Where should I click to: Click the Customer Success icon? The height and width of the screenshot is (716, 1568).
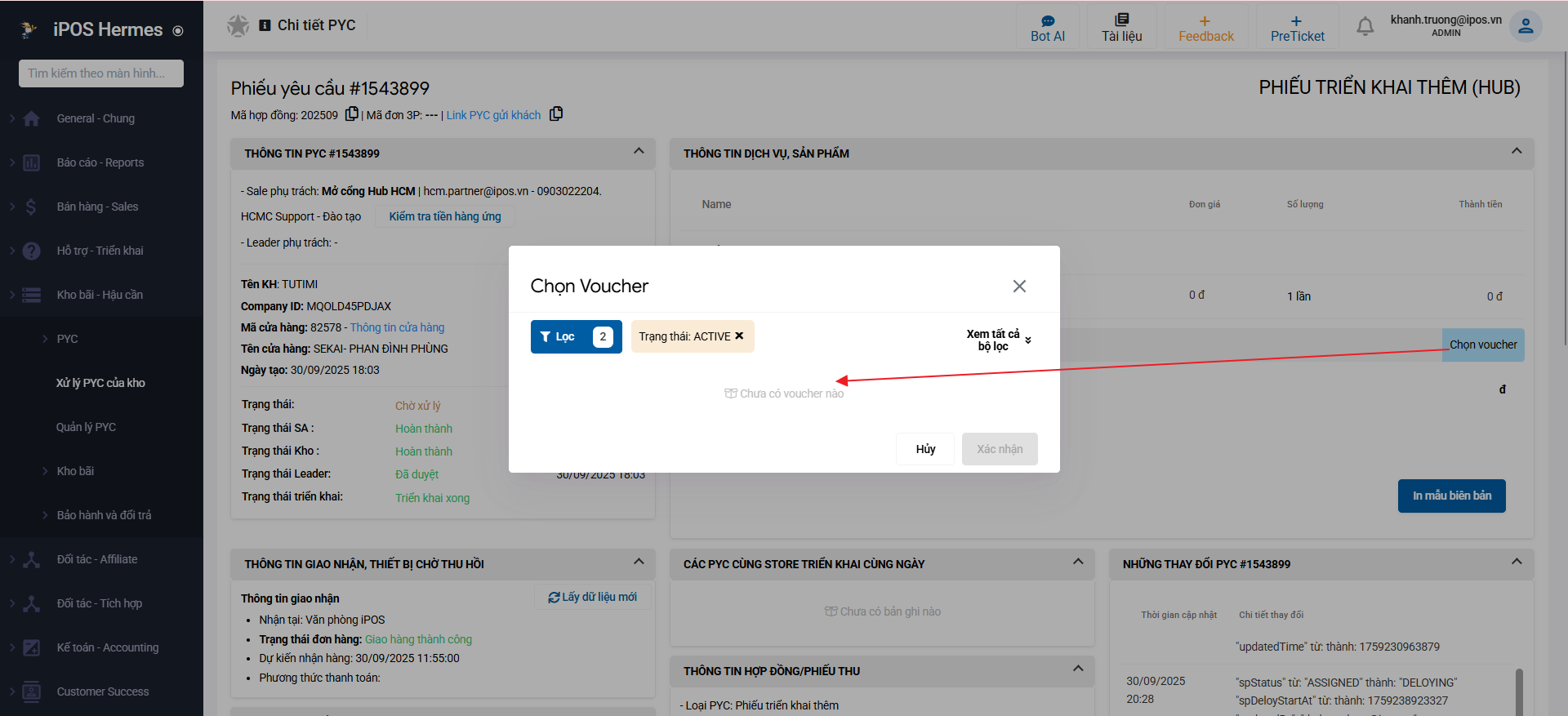tap(32, 692)
